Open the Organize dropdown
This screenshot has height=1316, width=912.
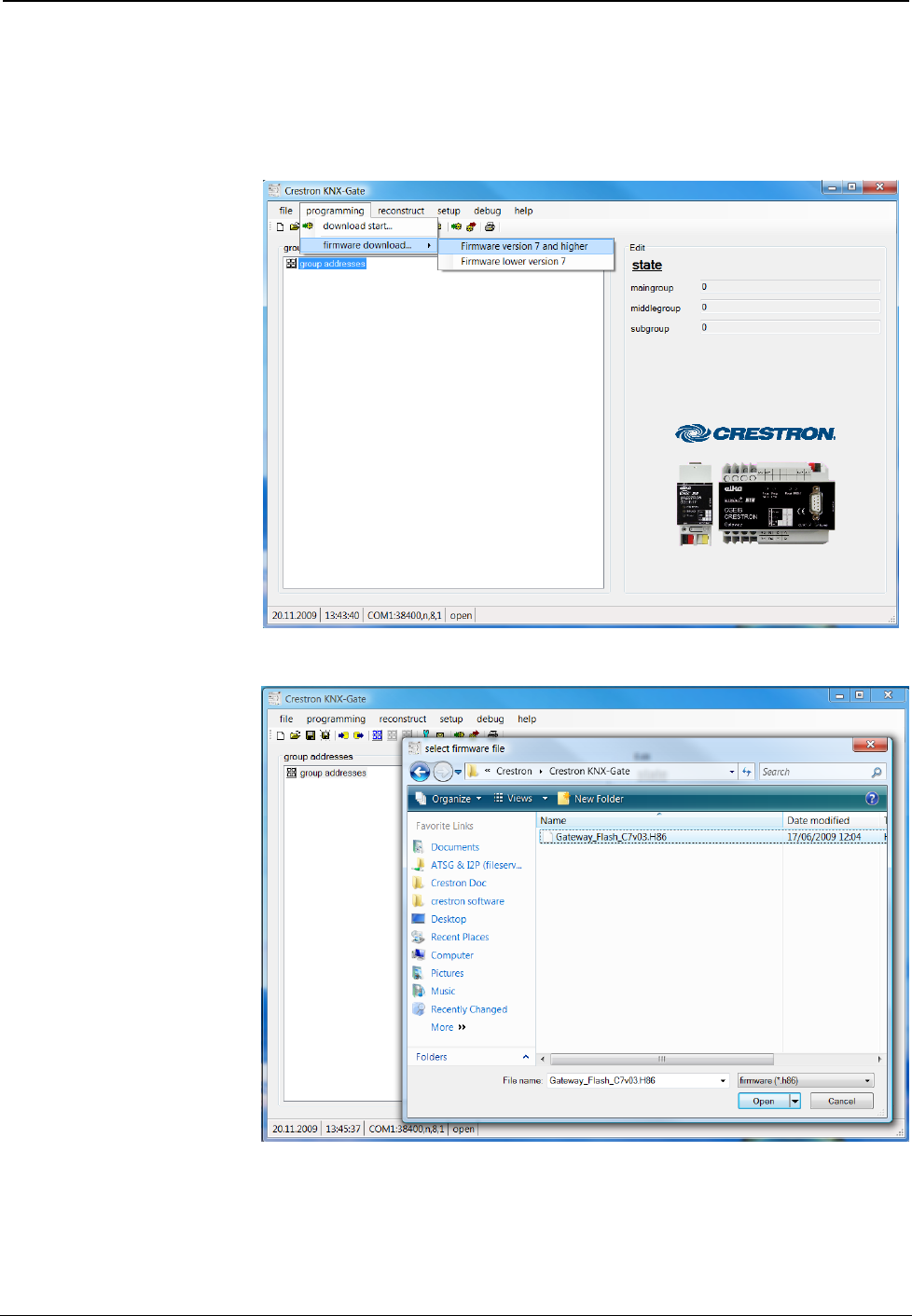(449, 799)
